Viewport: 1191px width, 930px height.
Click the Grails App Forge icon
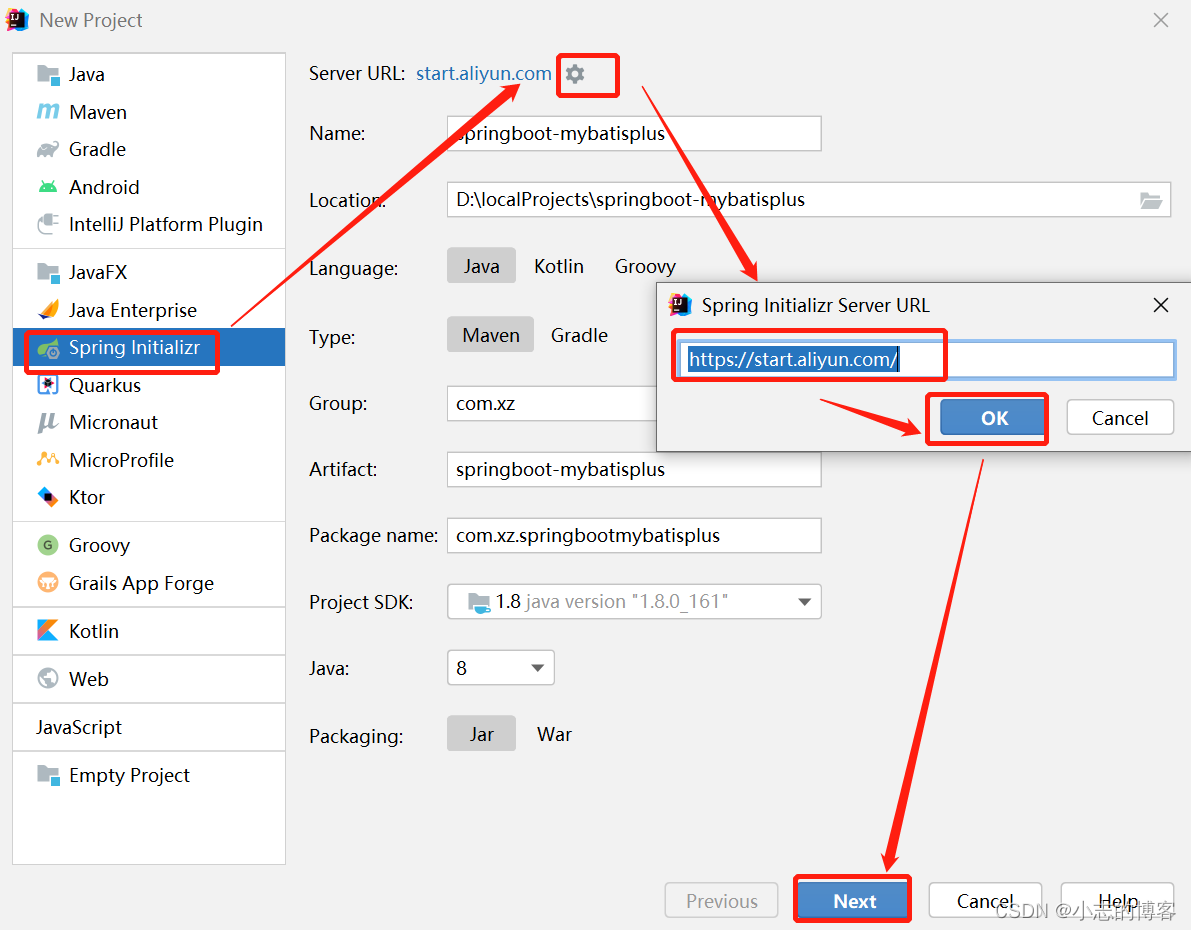coord(49,583)
